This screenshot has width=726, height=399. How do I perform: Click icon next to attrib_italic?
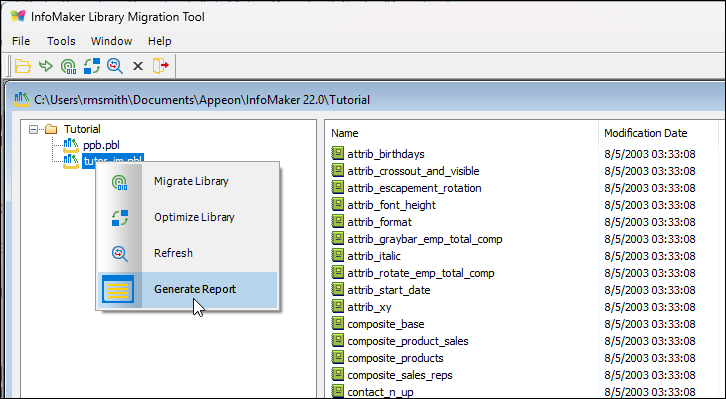click(338, 255)
